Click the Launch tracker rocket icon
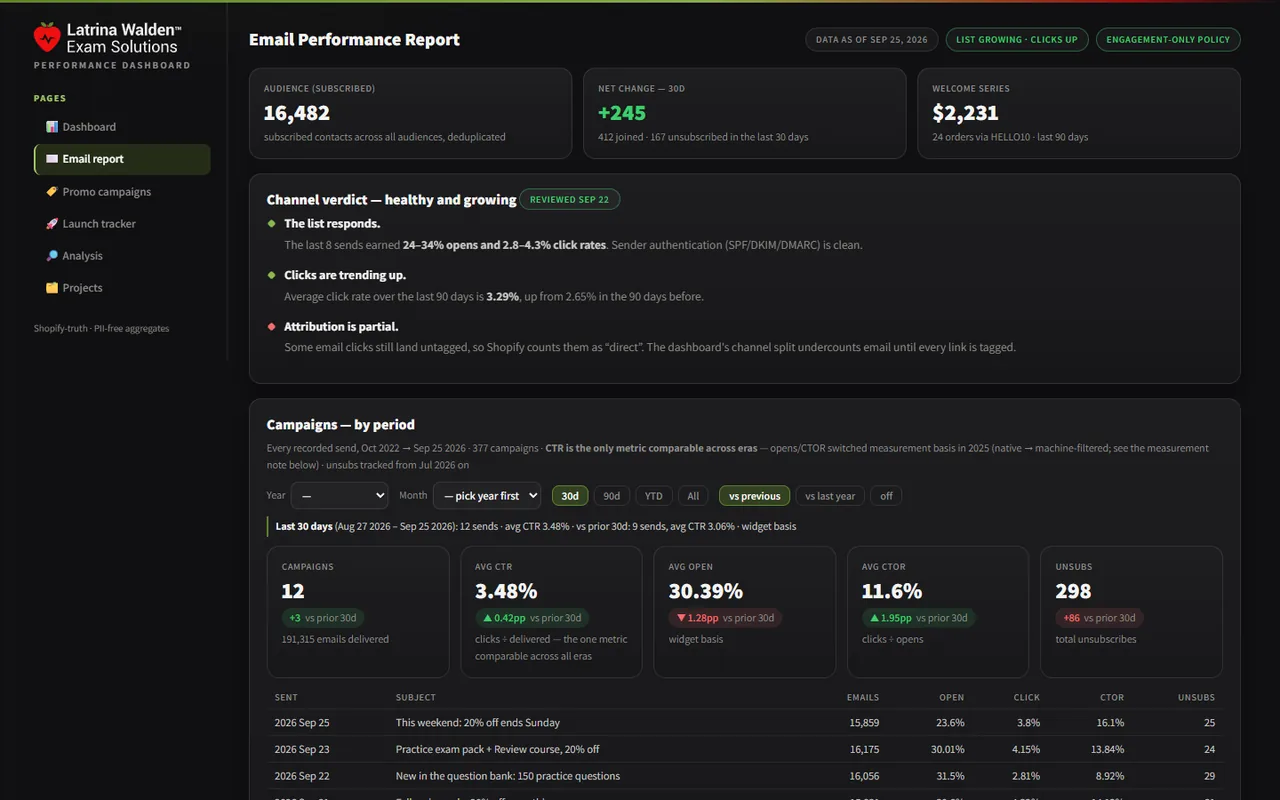 (x=52, y=224)
